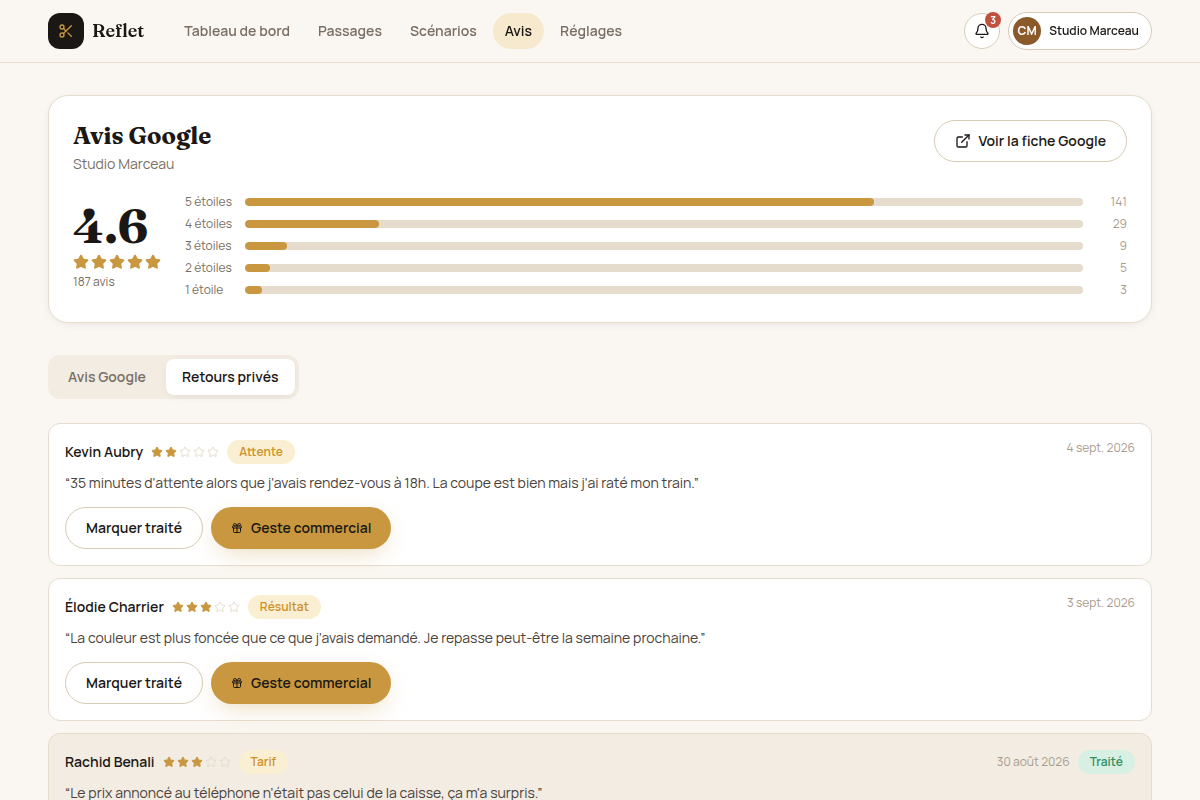
Task: Select the Avis nav item
Action: click(518, 31)
